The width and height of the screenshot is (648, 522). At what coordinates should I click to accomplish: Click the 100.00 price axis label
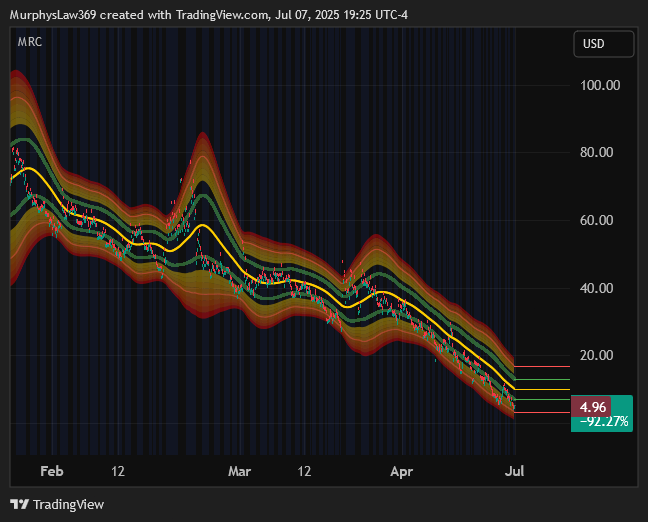[x=600, y=86]
